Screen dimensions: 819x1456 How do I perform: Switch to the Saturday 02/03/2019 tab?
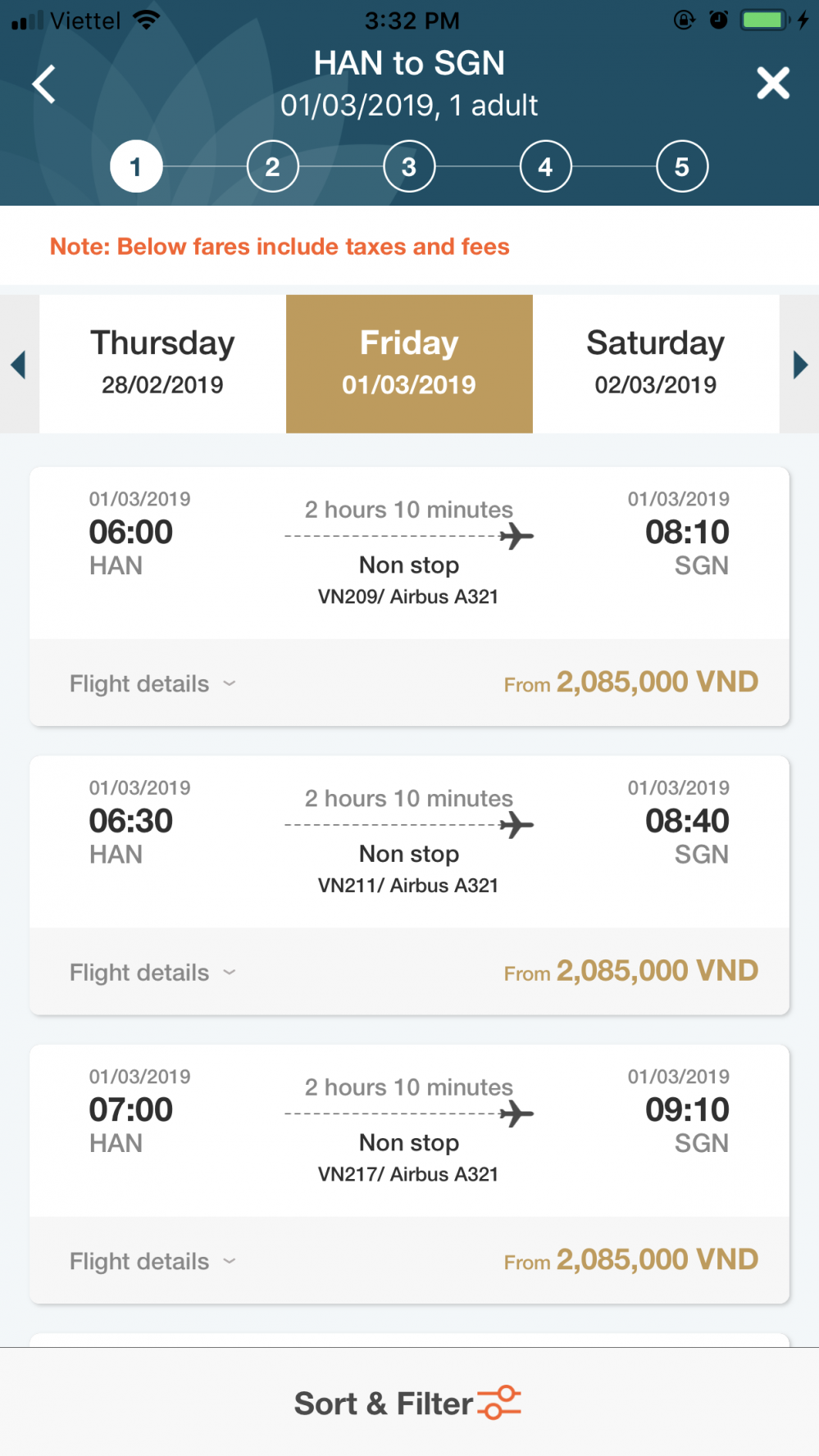(655, 363)
